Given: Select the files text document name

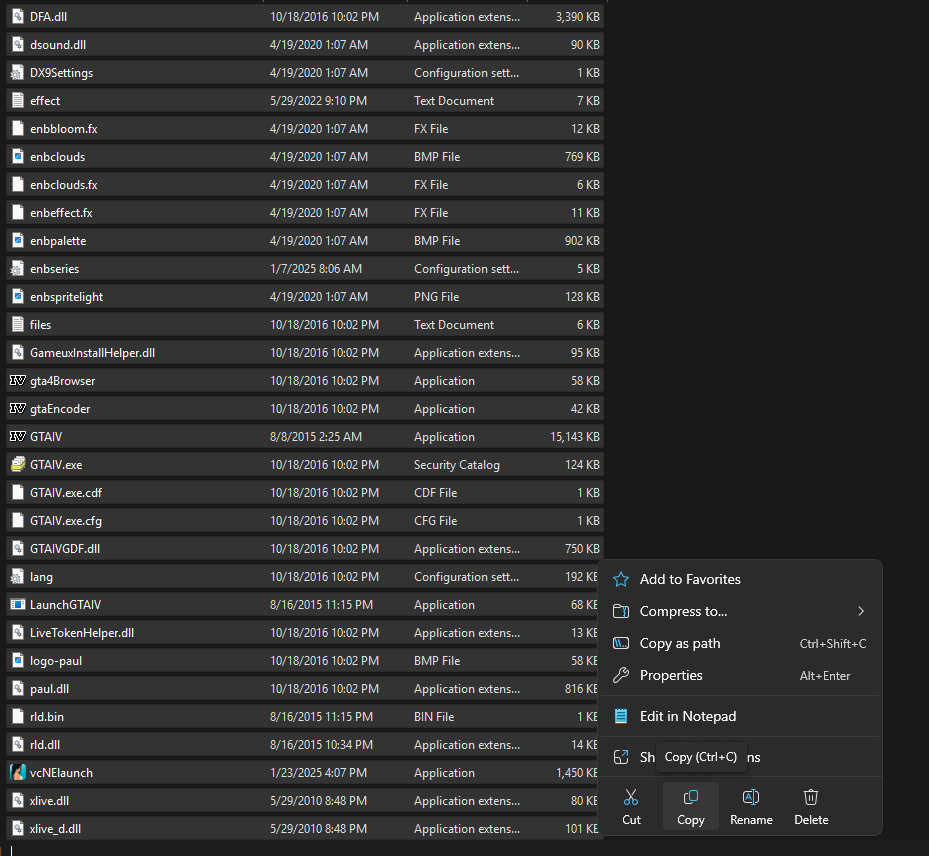Looking at the screenshot, I should click(x=40, y=325).
